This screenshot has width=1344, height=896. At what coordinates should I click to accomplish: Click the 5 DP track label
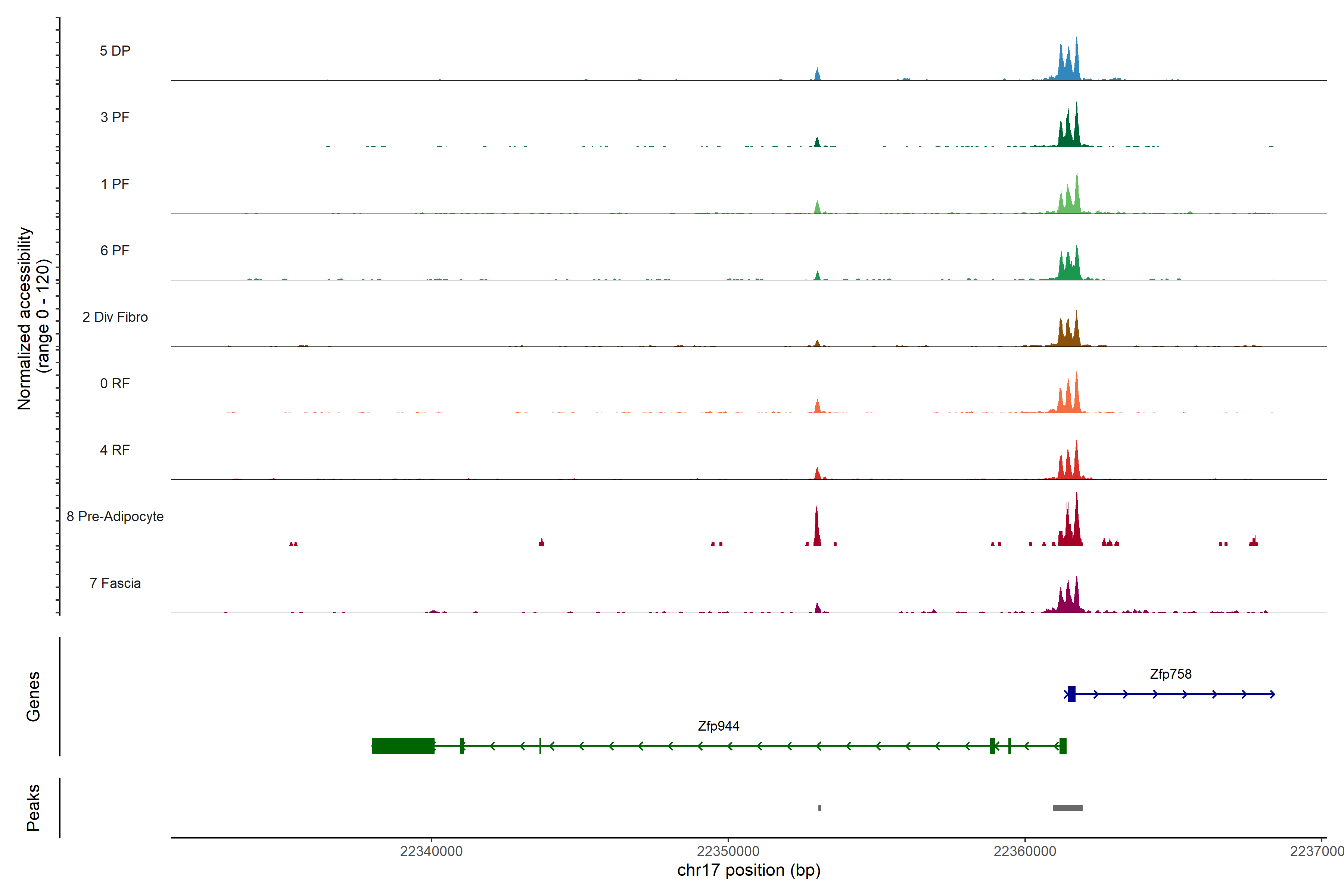115,51
